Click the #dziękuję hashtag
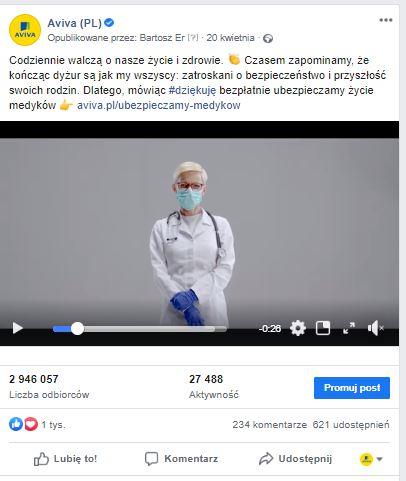 (x=192, y=90)
